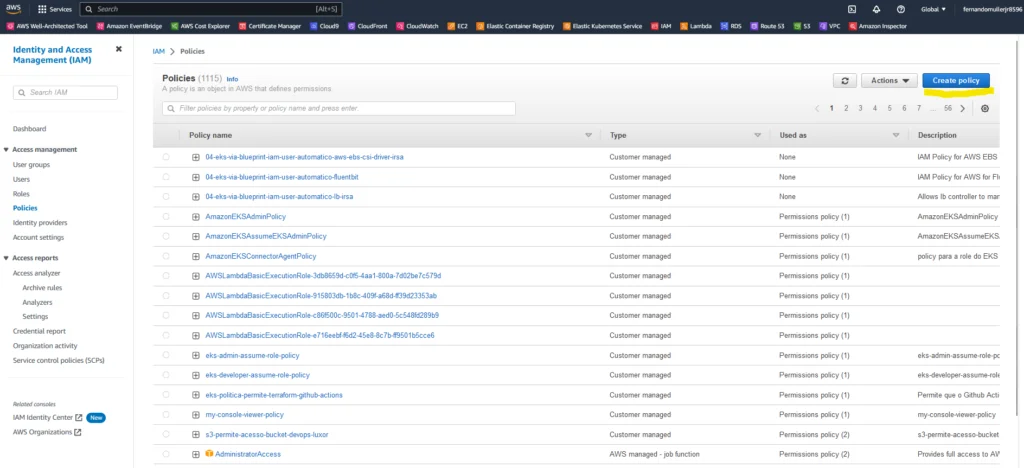This screenshot has width=1024, height=468.
Task: Open AWS Well-Architected Tool bookmark
Action: [x=48, y=26]
